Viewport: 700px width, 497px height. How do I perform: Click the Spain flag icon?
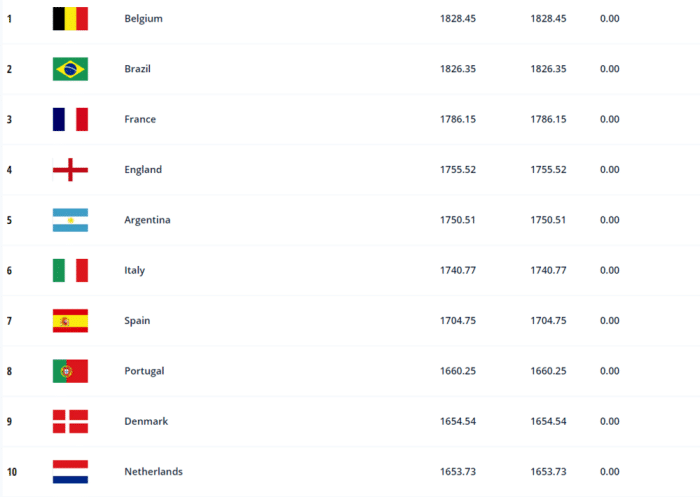pos(70,321)
